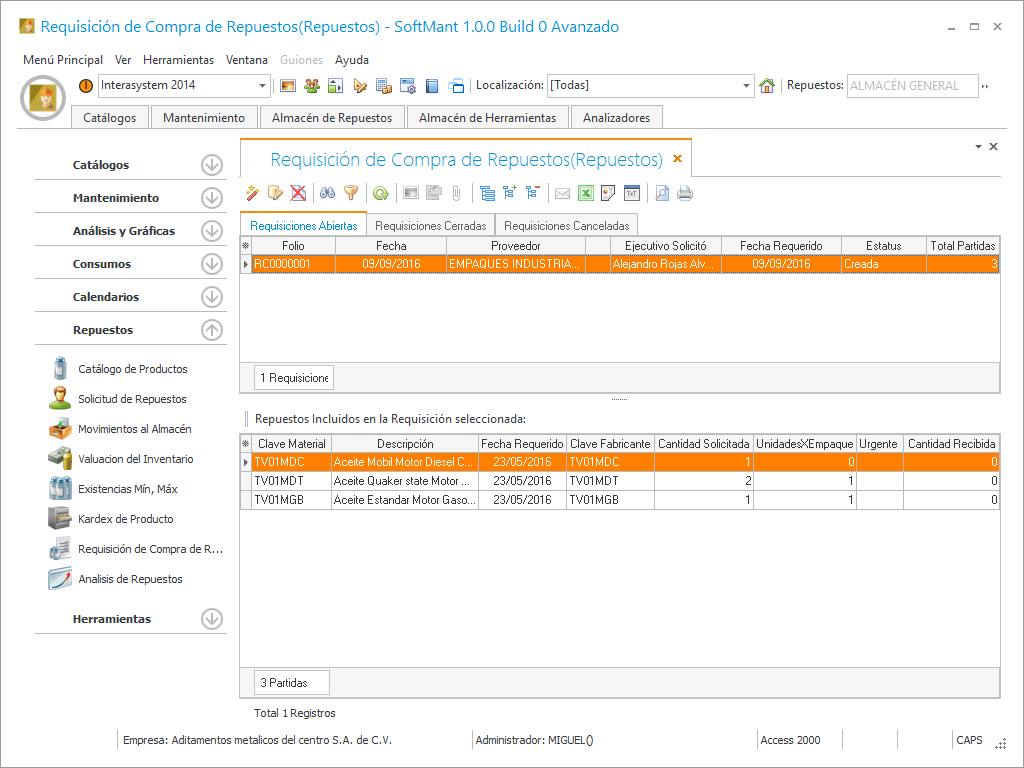Screen dimensions: 1024x768
Task: Export the list with the Excel icon
Action: pyautogui.click(x=586, y=193)
